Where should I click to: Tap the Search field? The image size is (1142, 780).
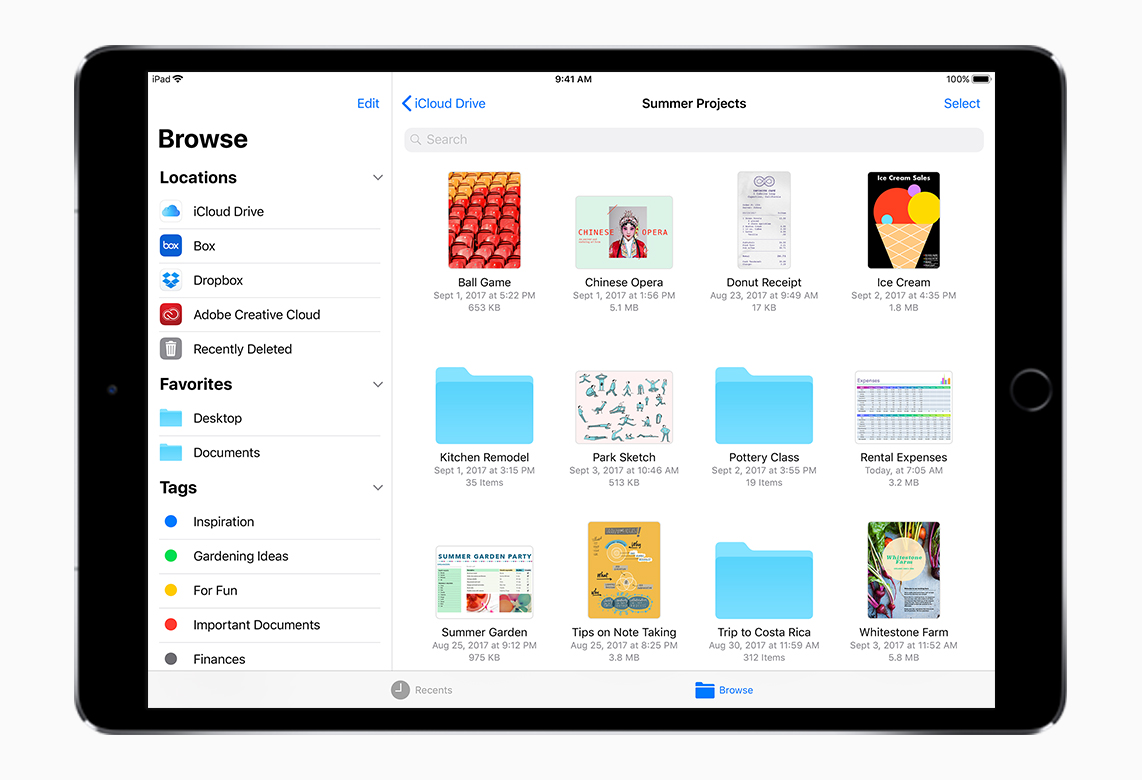coord(694,140)
